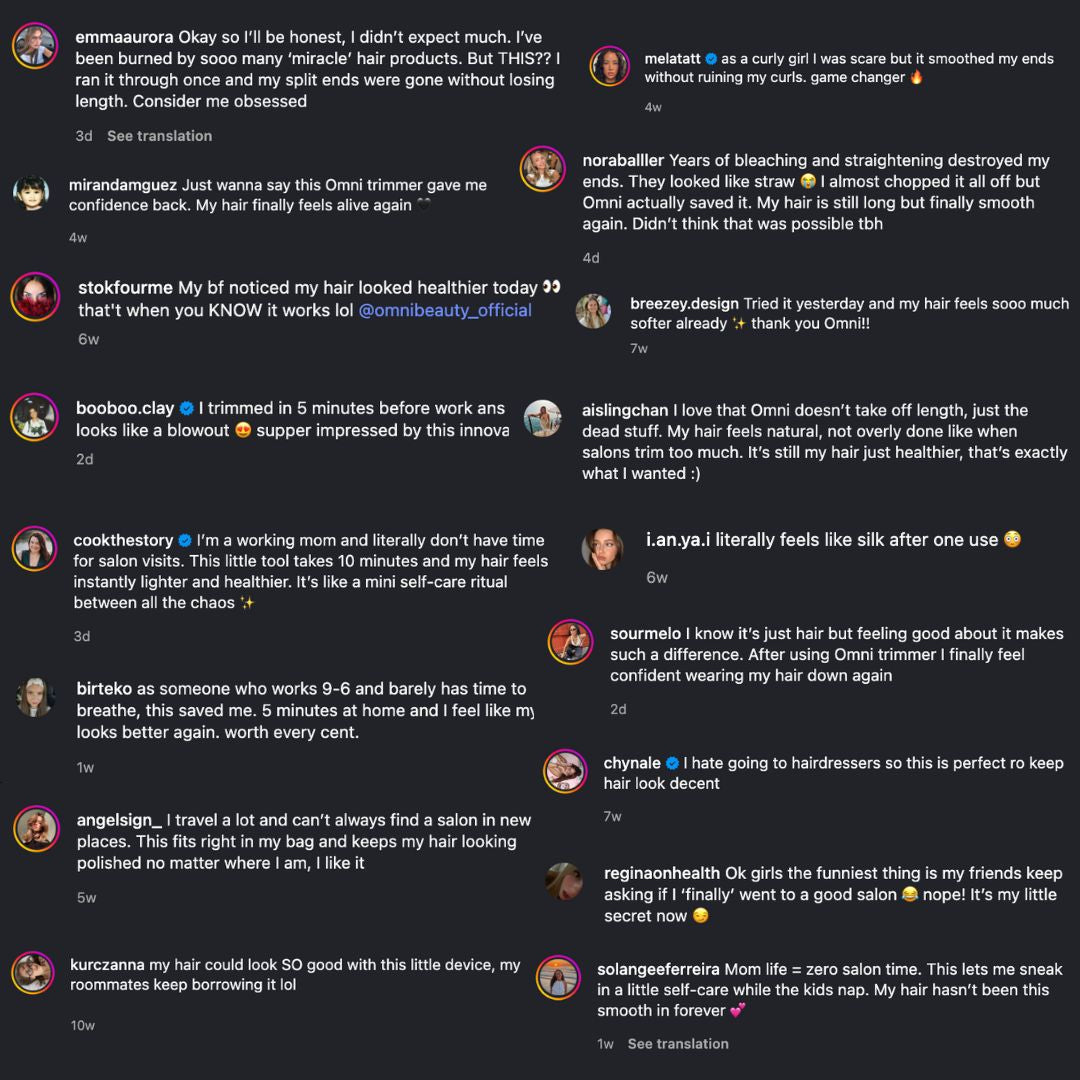Click chynale's verified badge
This screenshot has height=1080, width=1080.
[673, 763]
